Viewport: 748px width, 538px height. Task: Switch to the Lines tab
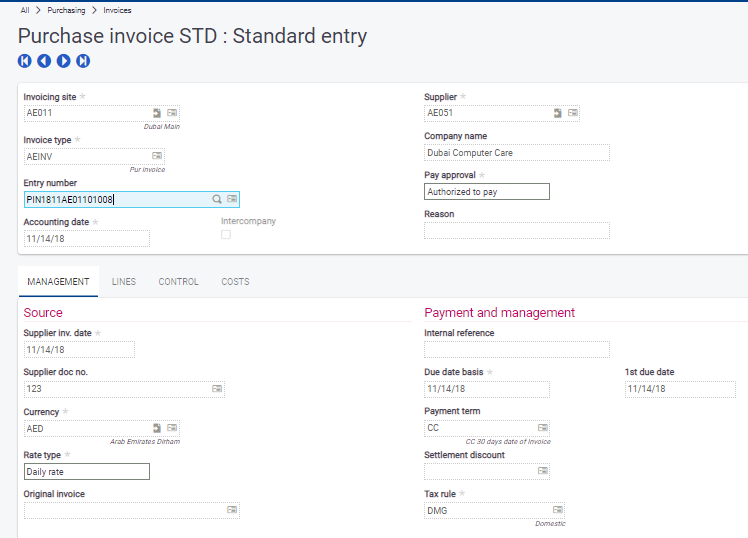(x=124, y=282)
